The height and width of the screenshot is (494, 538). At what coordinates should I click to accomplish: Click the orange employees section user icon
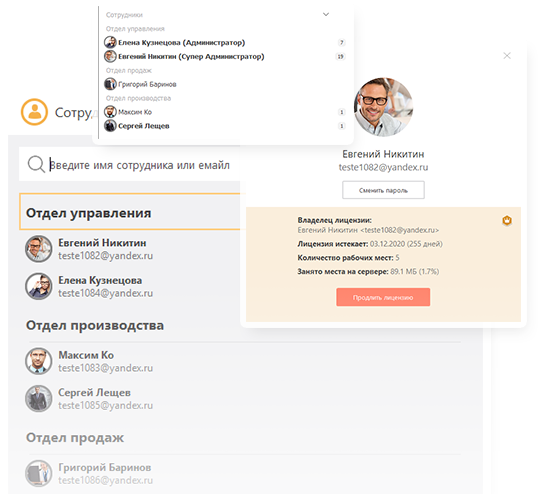point(34,112)
